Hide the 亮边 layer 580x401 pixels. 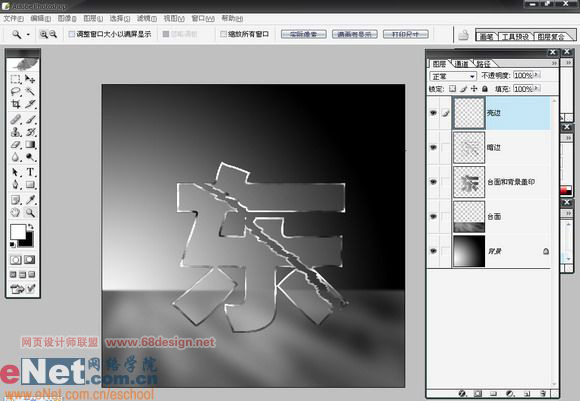tap(434, 113)
